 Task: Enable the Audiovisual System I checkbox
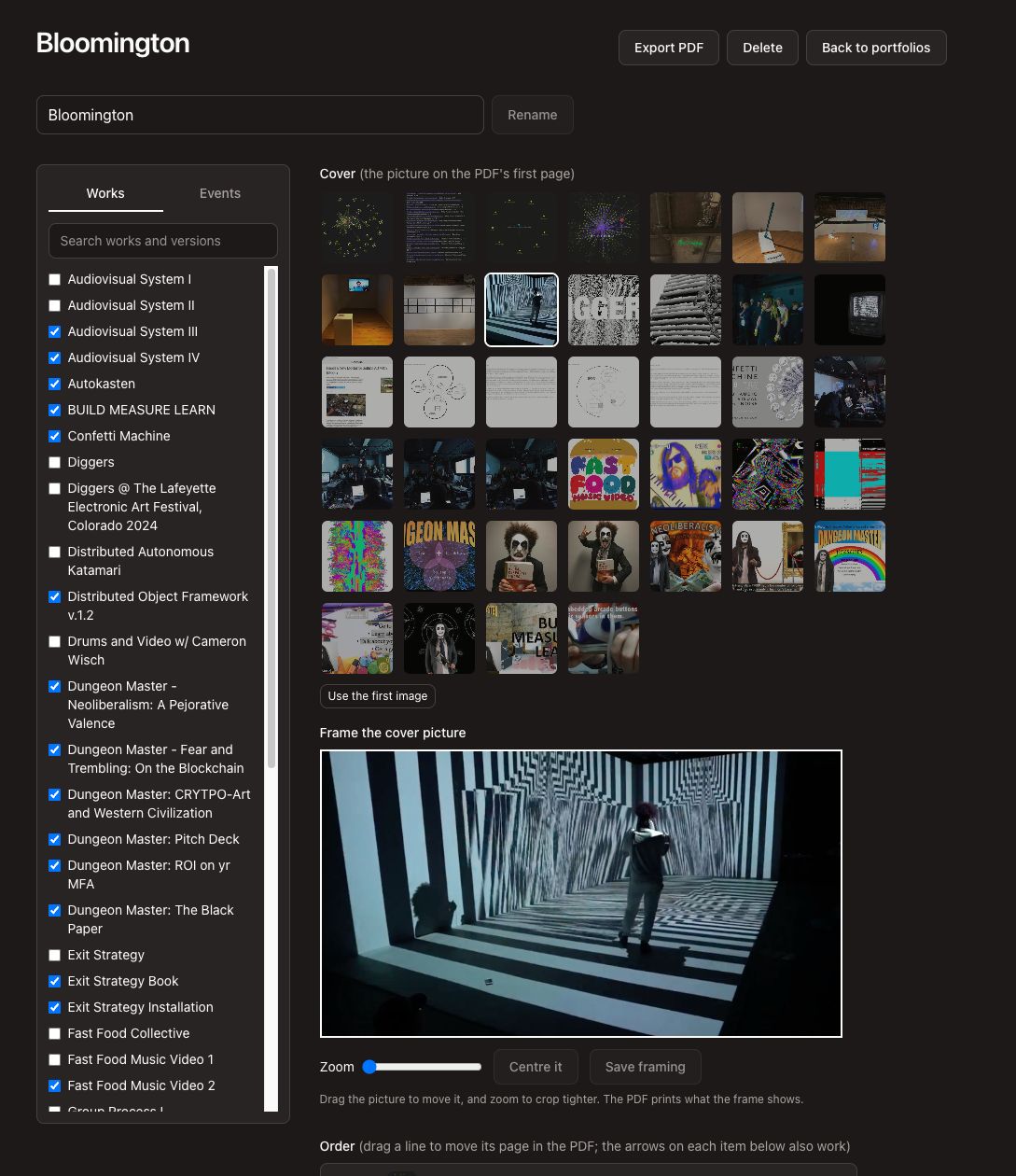tap(54, 279)
